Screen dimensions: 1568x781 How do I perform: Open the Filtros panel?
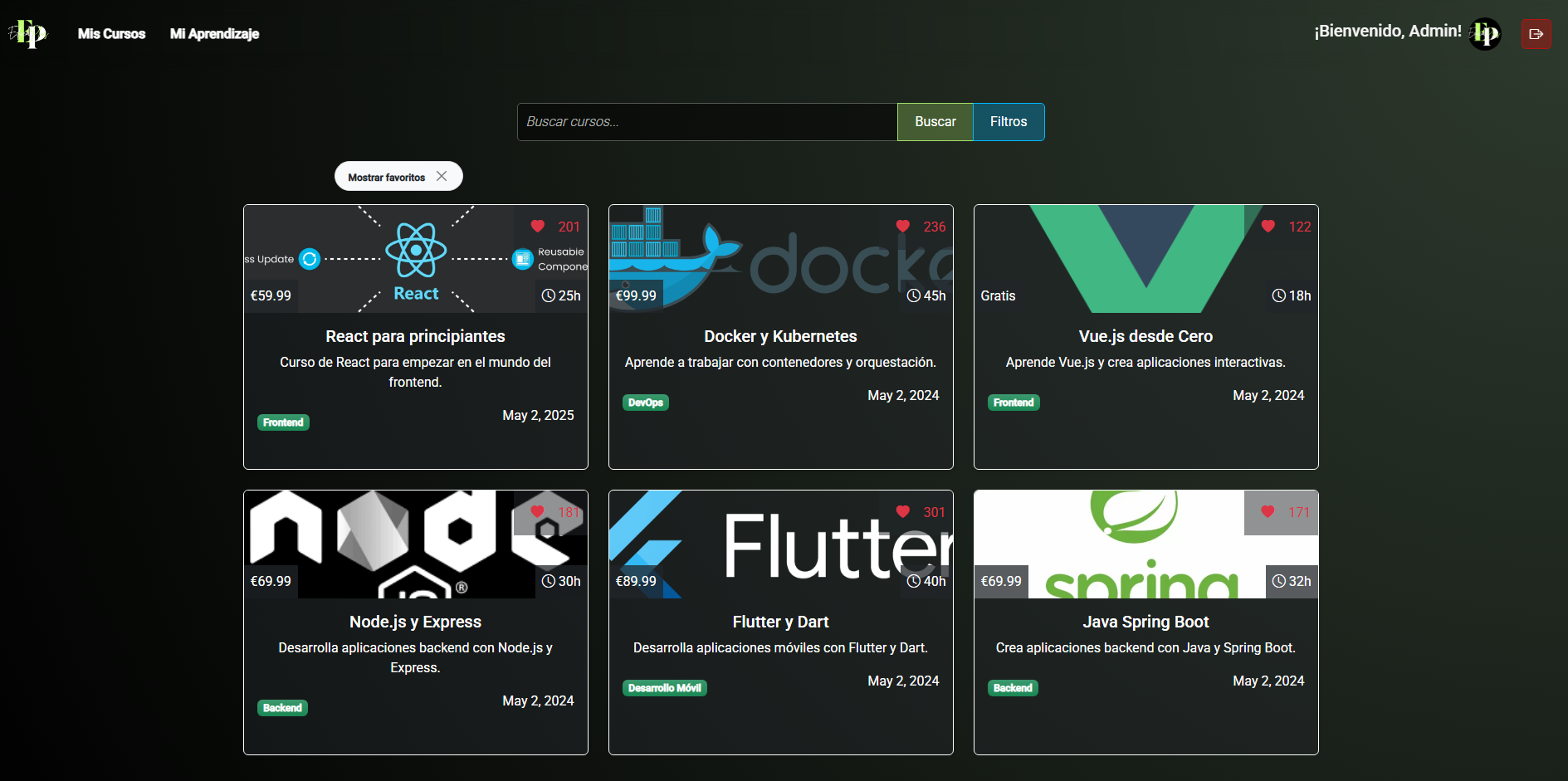click(1009, 122)
